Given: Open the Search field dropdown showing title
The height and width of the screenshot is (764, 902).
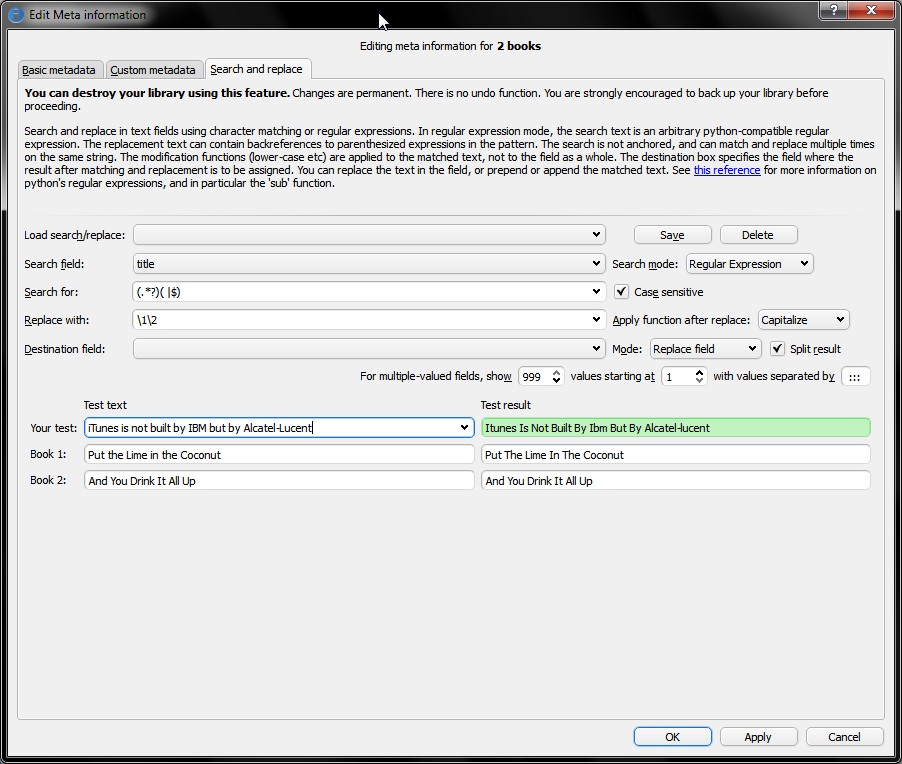Looking at the screenshot, I should 369,263.
